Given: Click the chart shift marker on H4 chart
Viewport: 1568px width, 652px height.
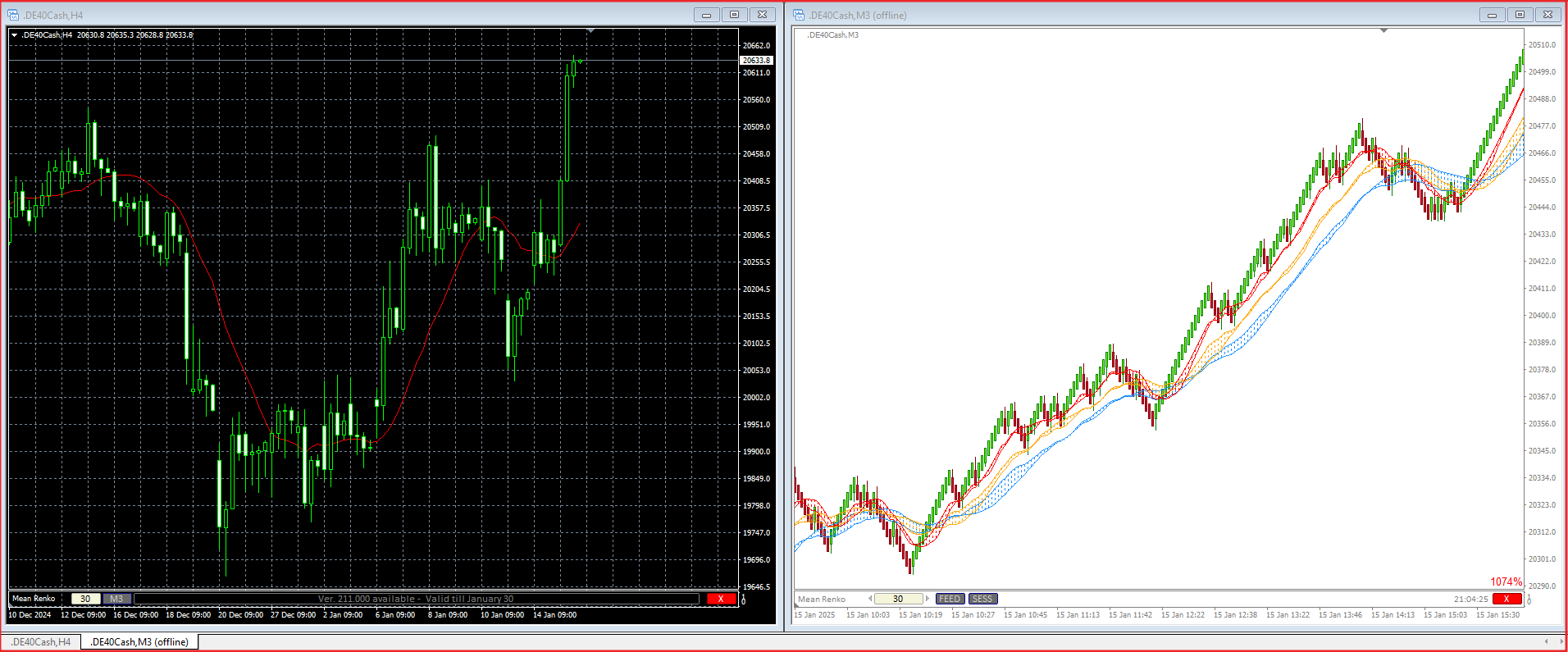Looking at the screenshot, I should tap(590, 31).
